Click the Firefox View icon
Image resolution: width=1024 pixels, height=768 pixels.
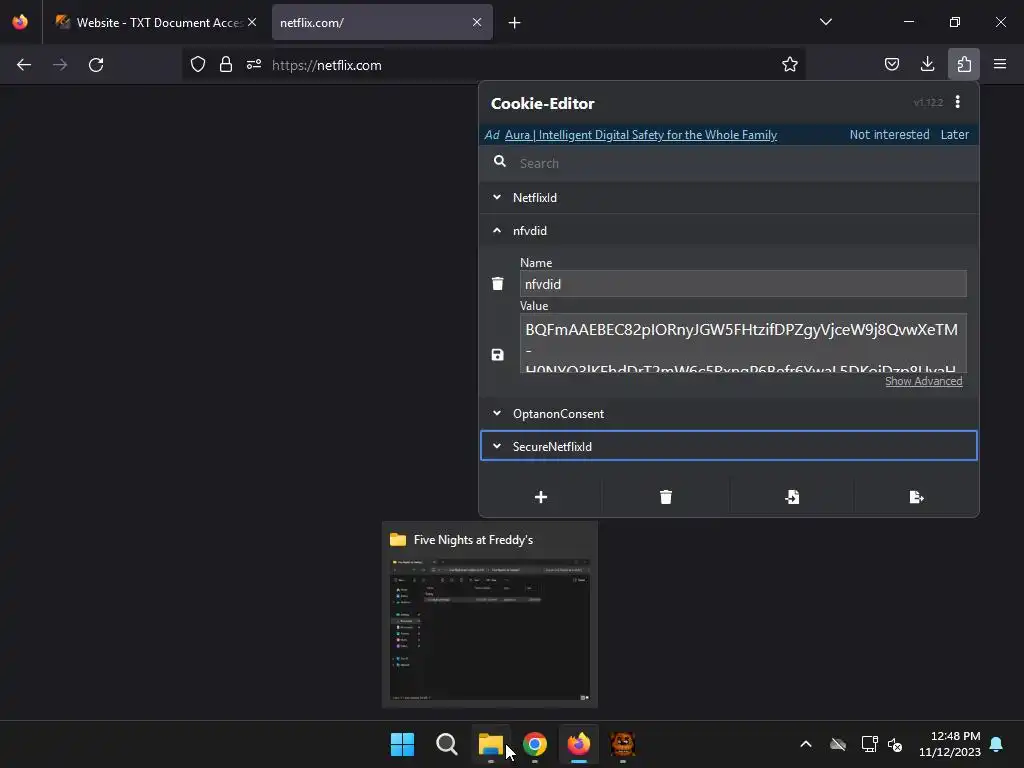20,22
